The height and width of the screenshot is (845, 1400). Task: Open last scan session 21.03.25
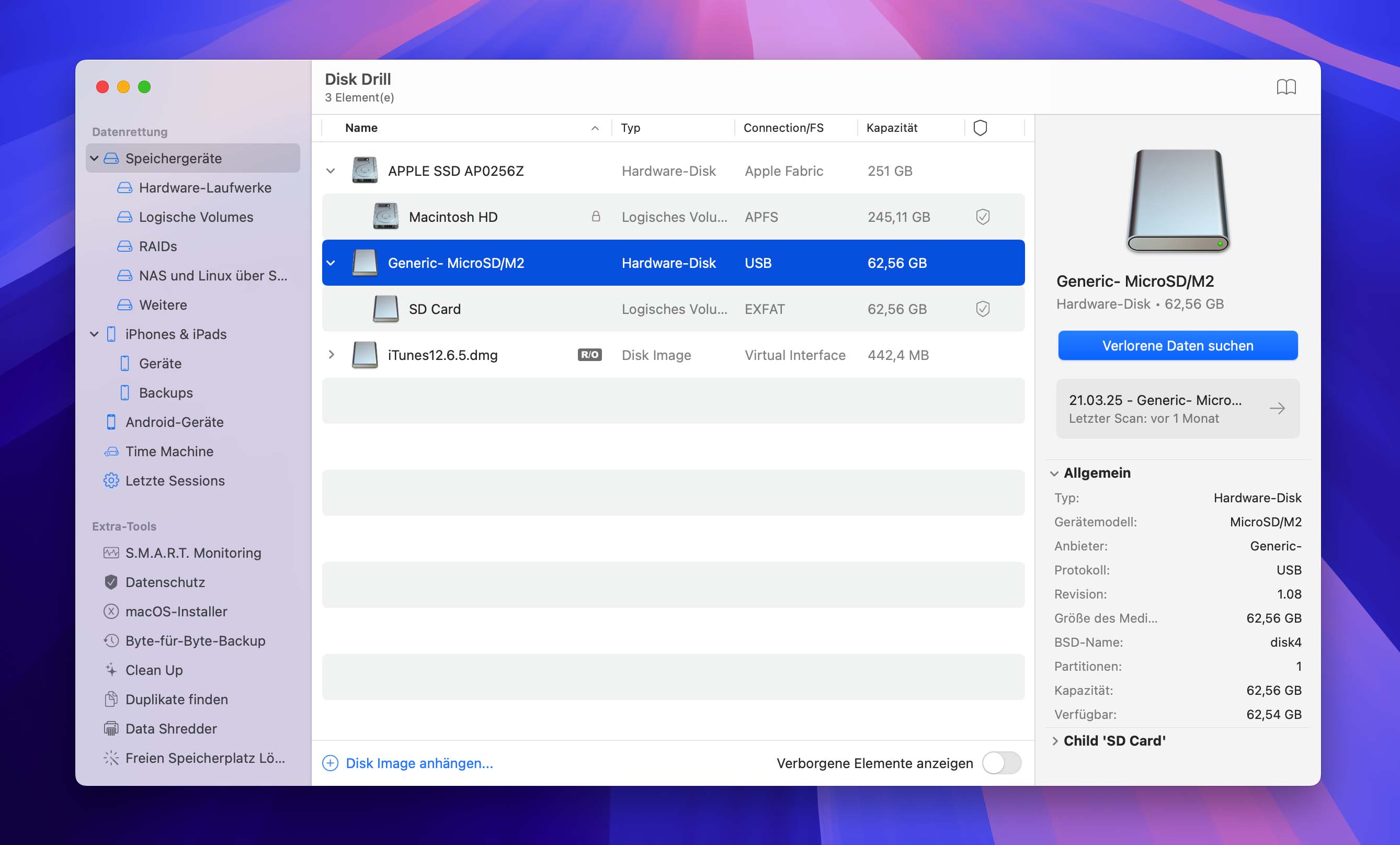click(1178, 409)
